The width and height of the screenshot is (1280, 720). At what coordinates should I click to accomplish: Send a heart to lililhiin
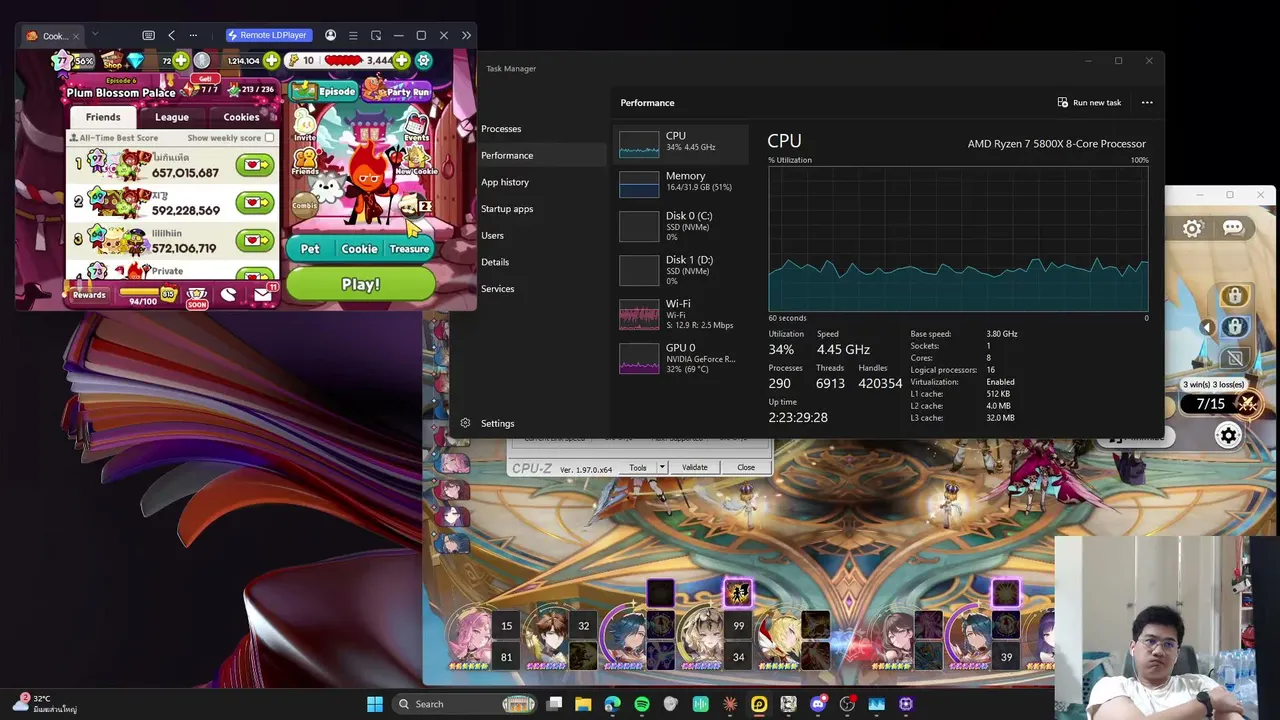tap(254, 241)
